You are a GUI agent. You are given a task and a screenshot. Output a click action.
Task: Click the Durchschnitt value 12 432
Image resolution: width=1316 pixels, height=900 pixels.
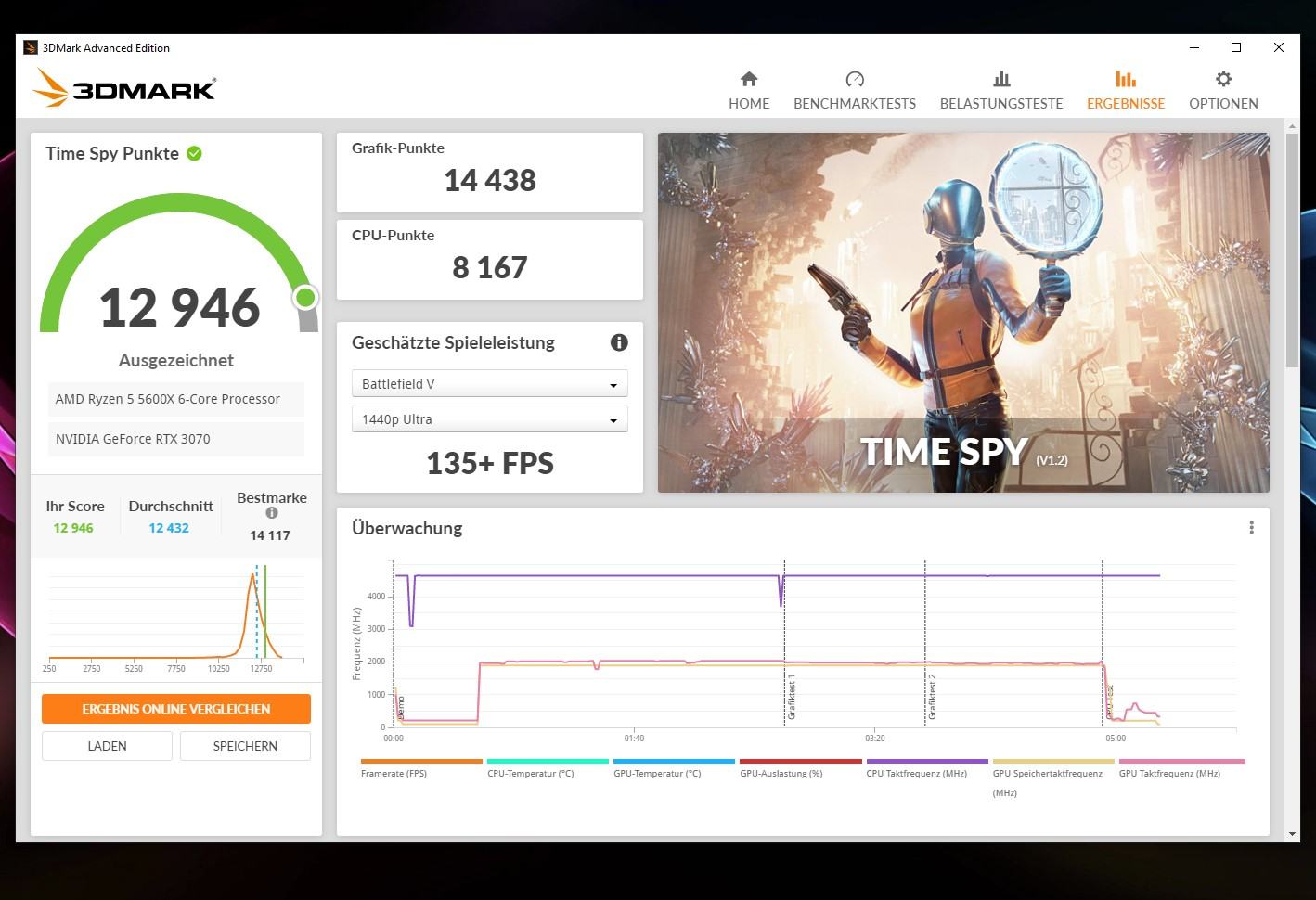click(169, 528)
